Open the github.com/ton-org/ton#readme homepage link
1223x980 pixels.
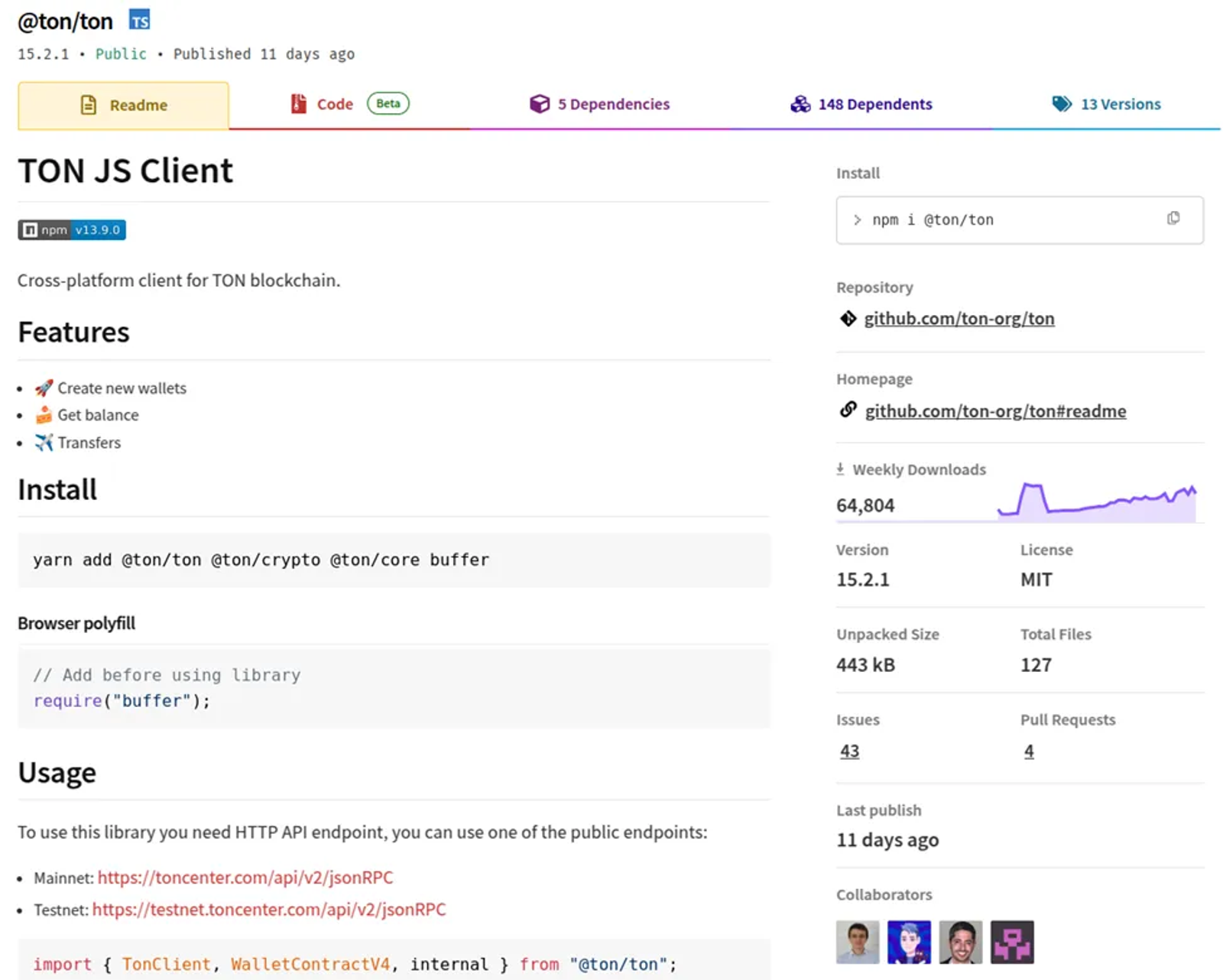coord(995,410)
